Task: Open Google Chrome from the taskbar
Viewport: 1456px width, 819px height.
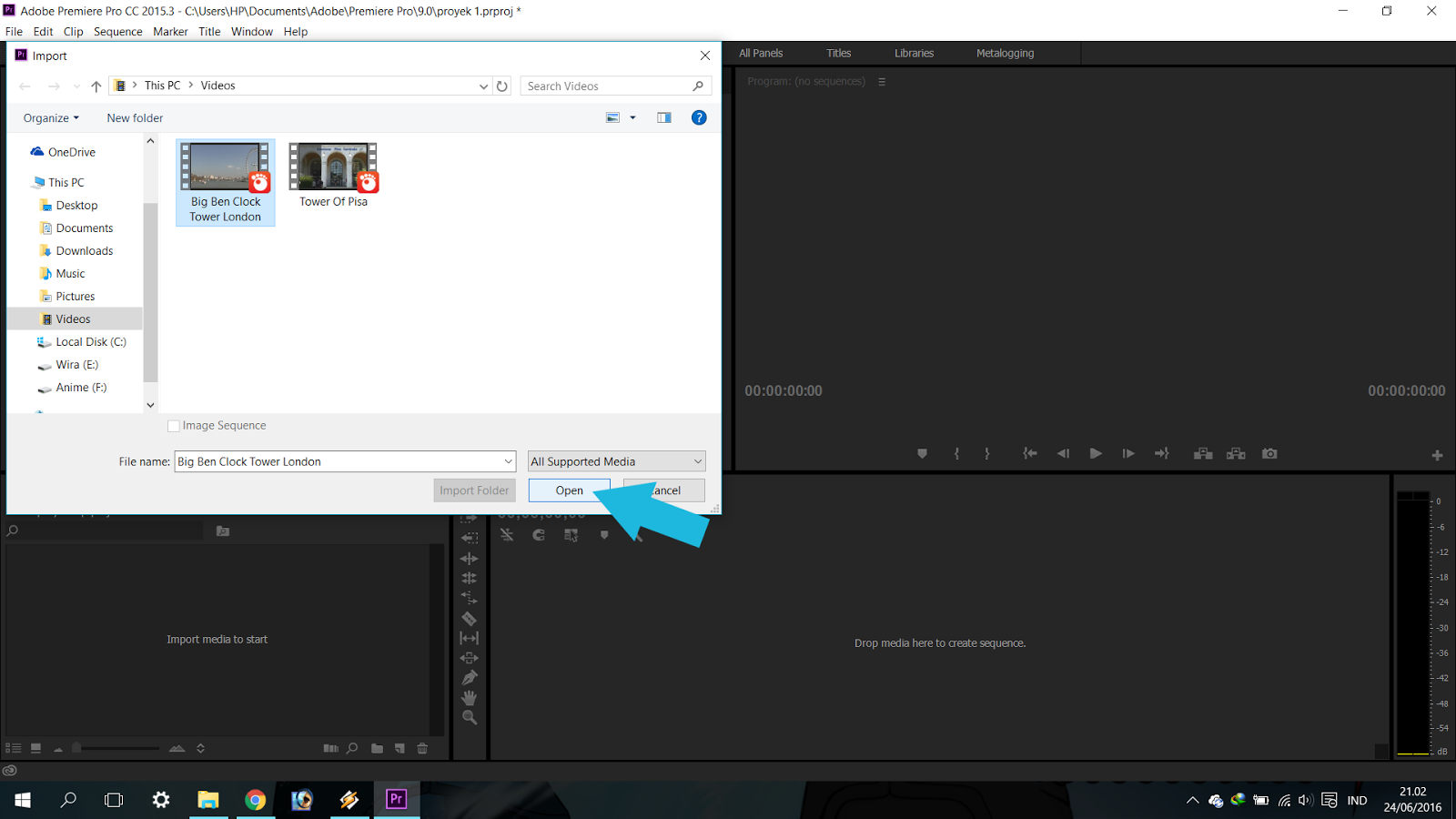Action: [256, 800]
